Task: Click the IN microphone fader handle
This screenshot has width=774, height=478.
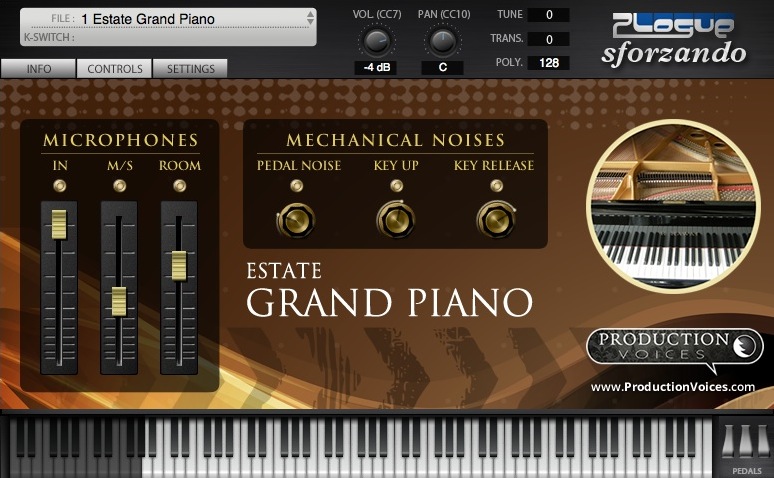Action: click(x=59, y=224)
